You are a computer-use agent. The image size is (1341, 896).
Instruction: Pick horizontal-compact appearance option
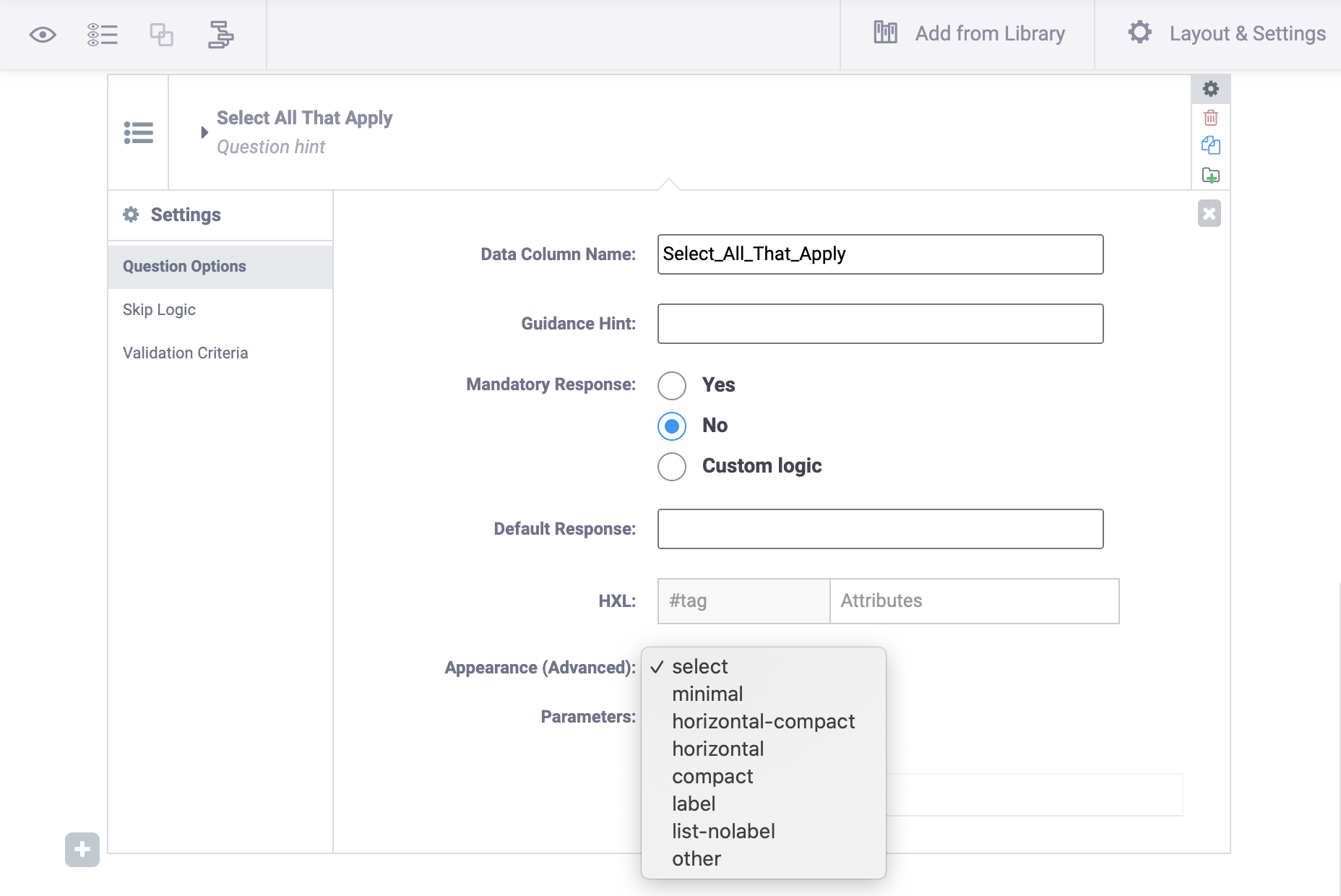tap(763, 721)
